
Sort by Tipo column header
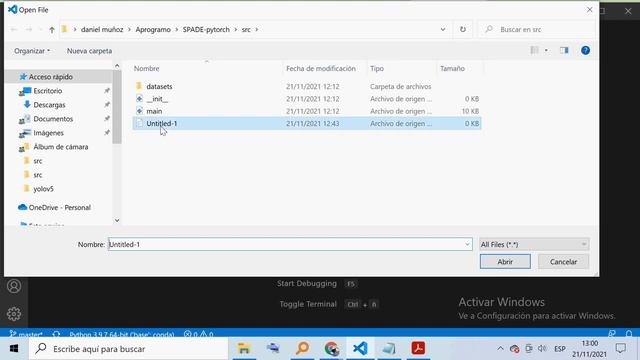[377, 69]
